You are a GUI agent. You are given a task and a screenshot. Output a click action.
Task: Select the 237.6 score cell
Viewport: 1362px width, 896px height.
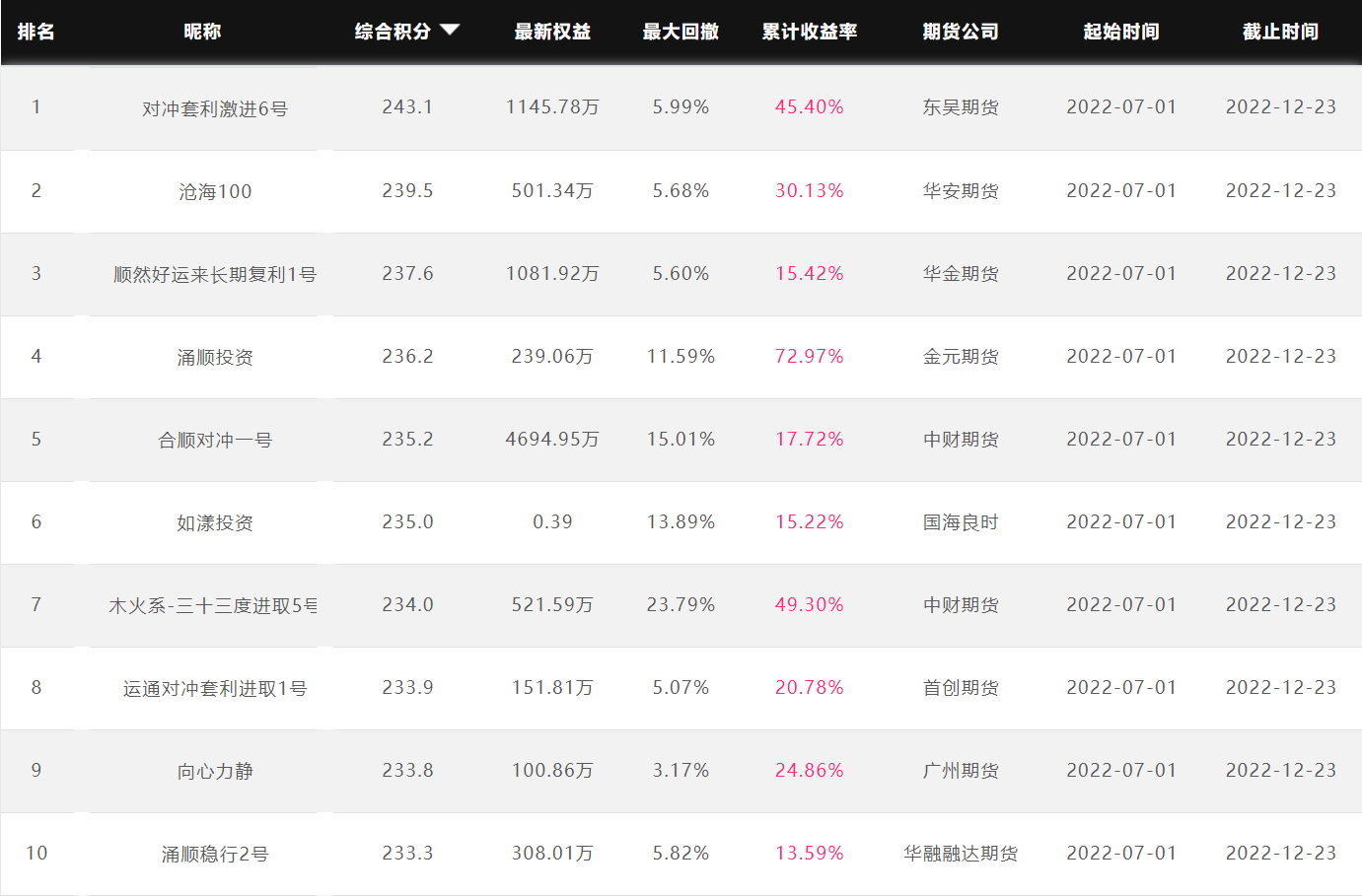tap(407, 273)
